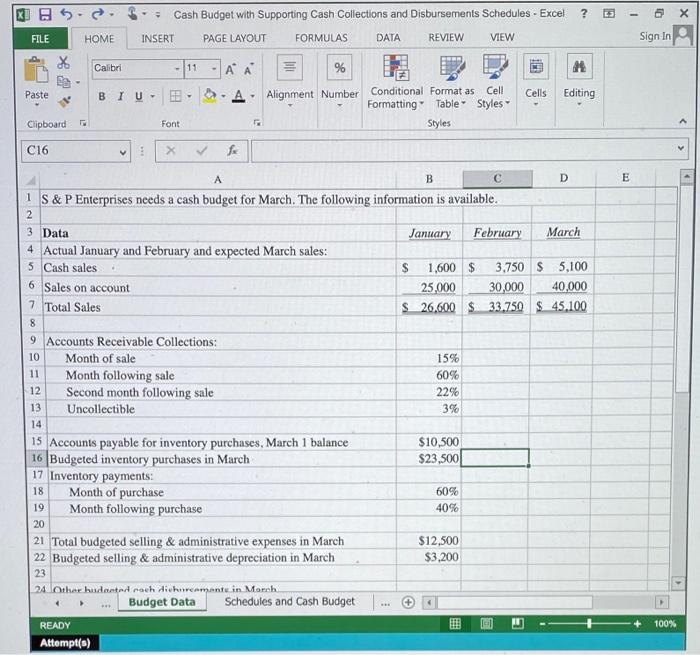Select the Budget Data sheet tab
The image size is (700, 655).
pyautogui.click(x=162, y=602)
